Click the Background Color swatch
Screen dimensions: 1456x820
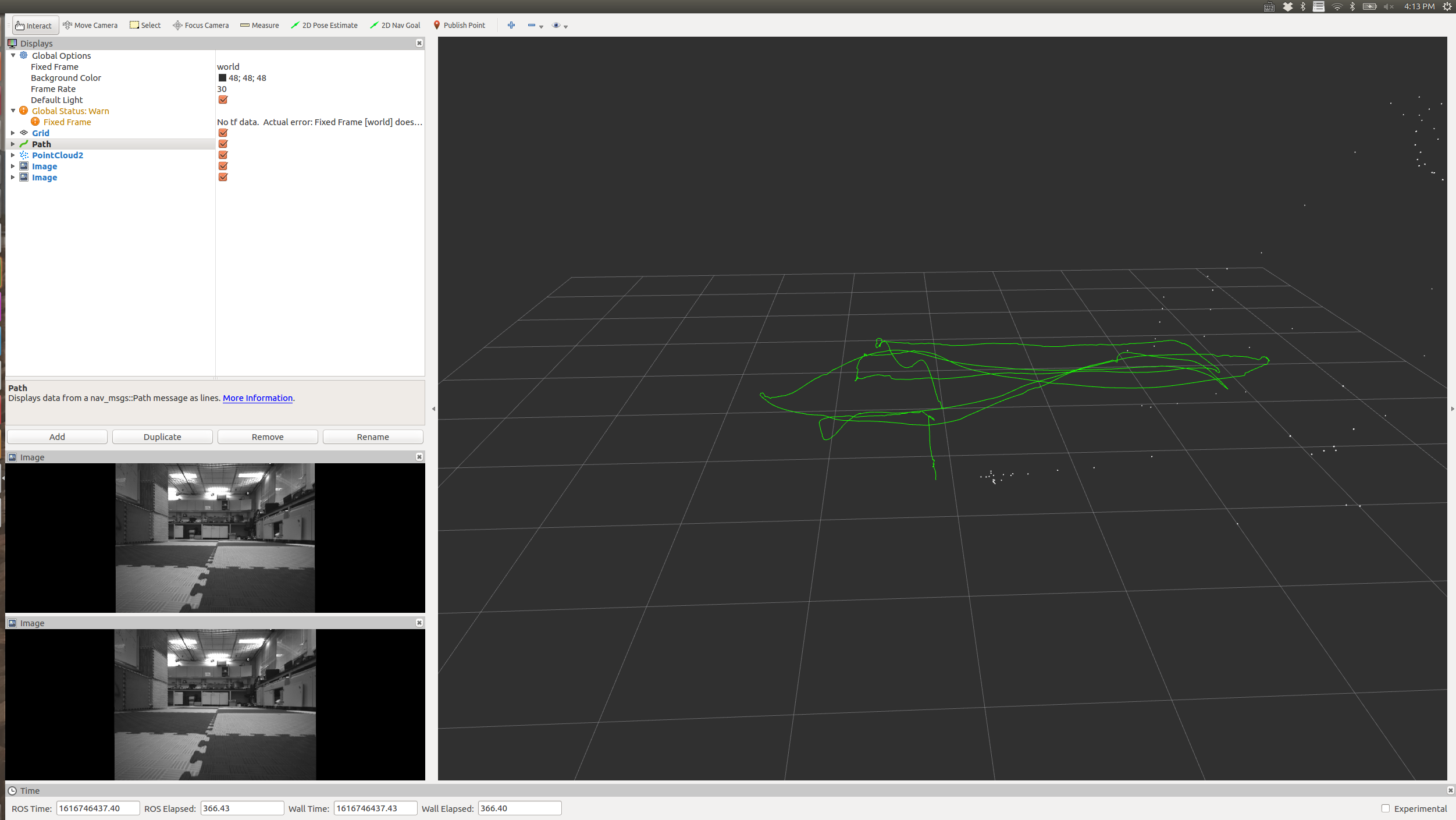[222, 78]
